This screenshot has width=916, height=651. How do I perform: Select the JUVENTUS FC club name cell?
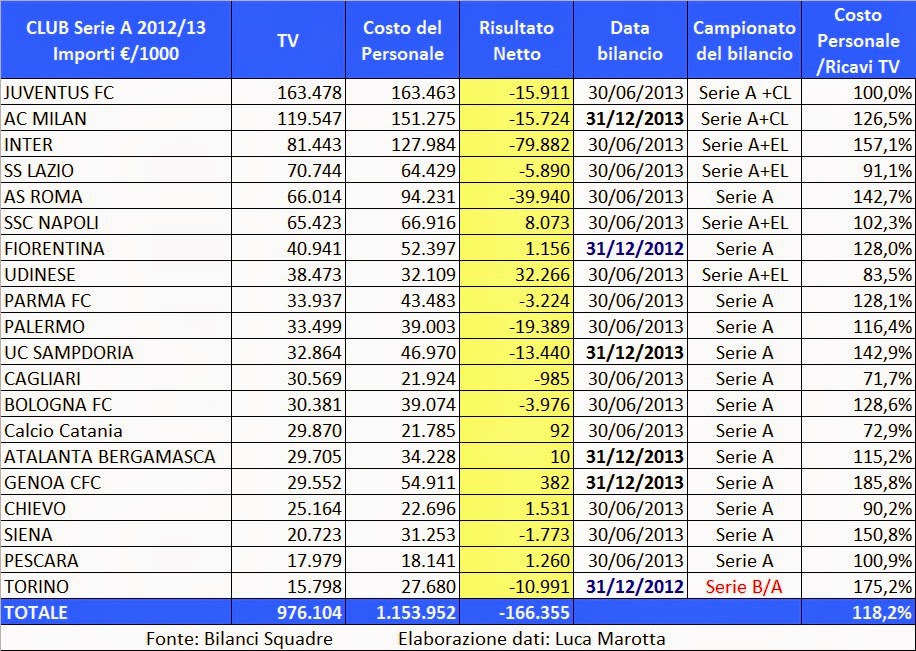(x=116, y=92)
